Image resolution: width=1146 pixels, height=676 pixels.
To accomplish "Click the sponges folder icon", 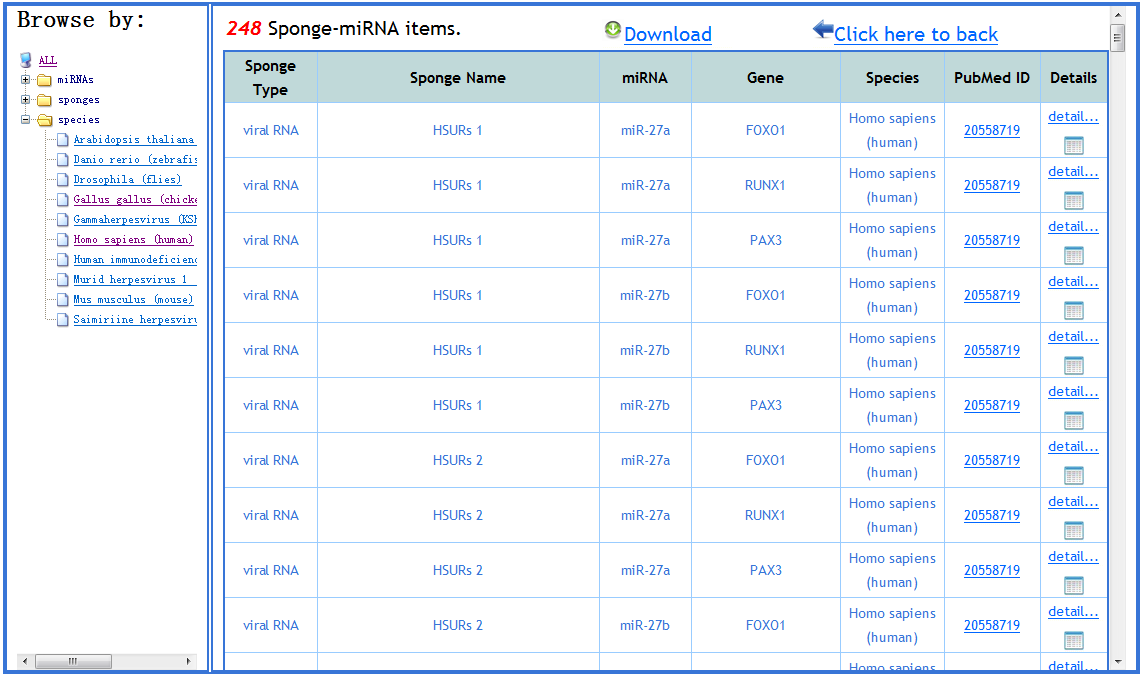I will point(44,100).
